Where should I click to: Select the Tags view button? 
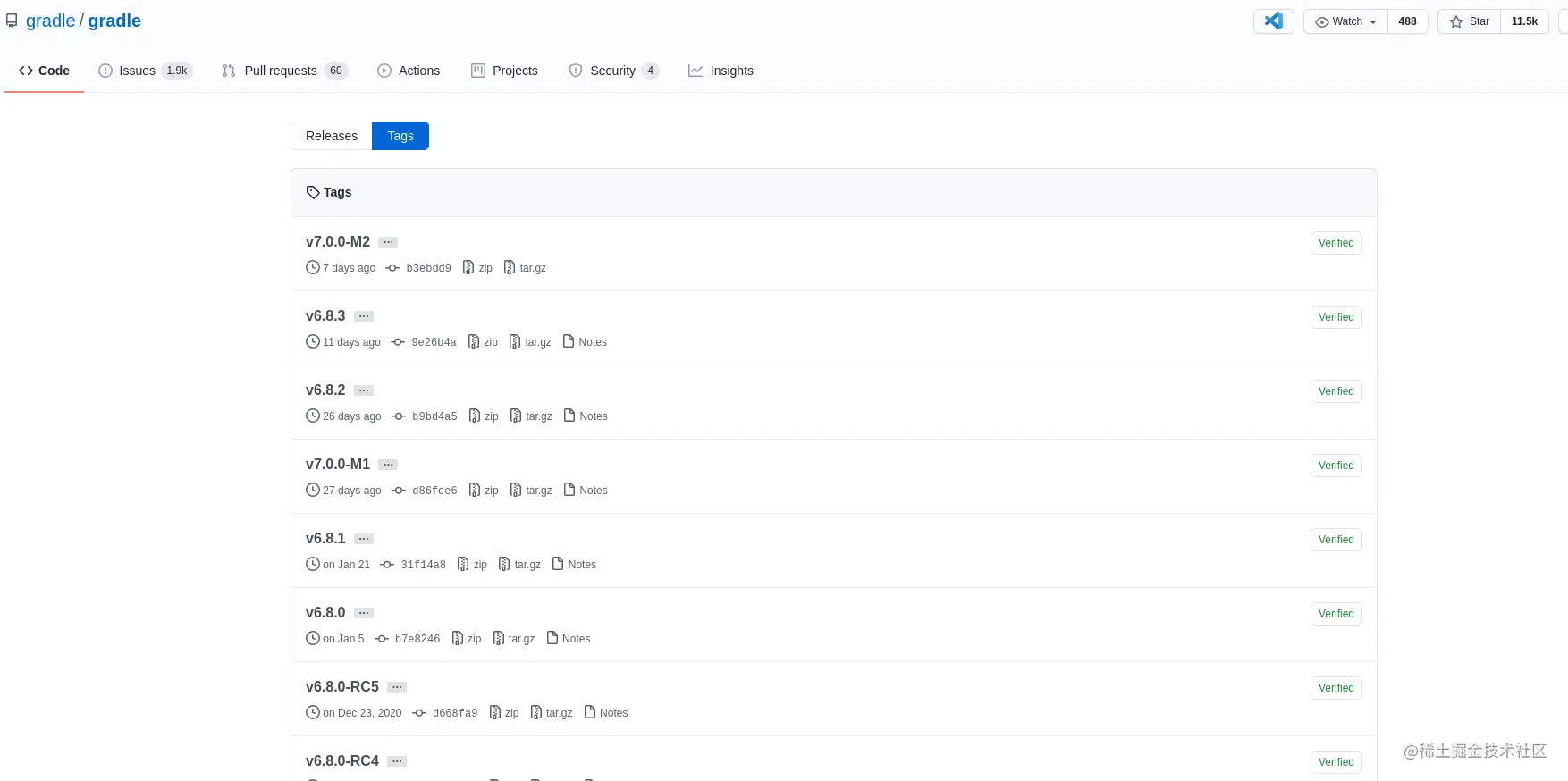click(400, 136)
